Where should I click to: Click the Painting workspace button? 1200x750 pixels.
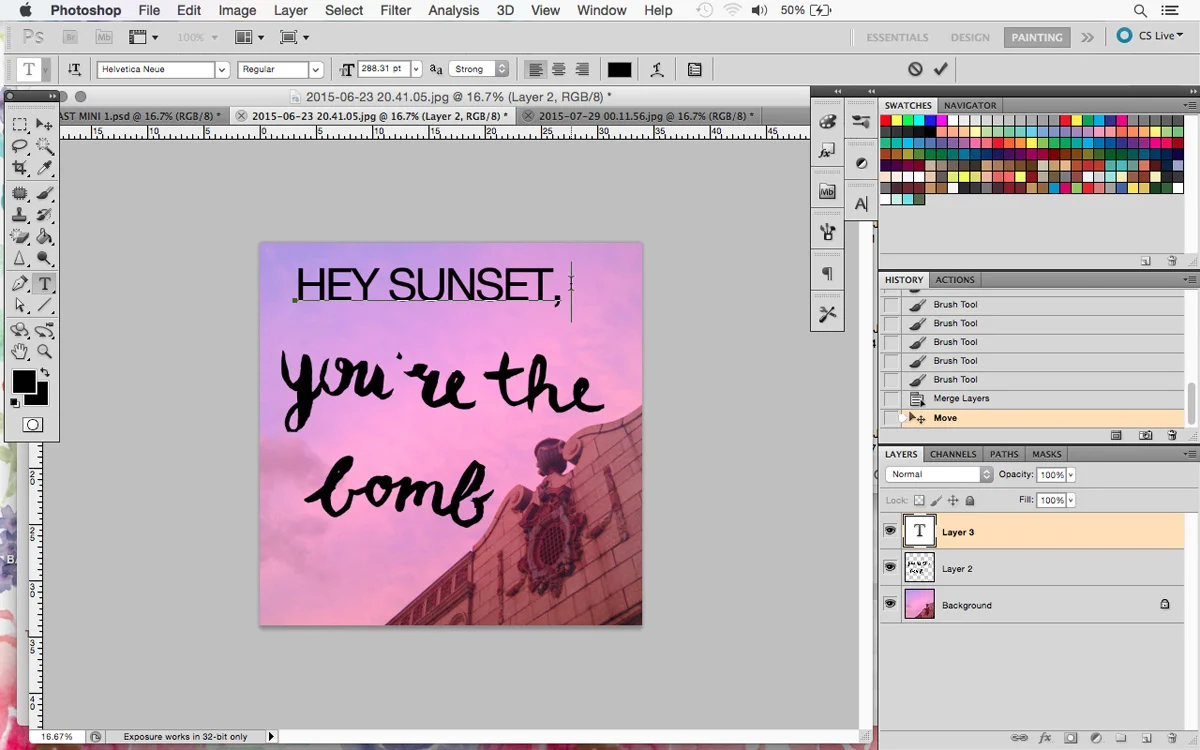point(1036,37)
